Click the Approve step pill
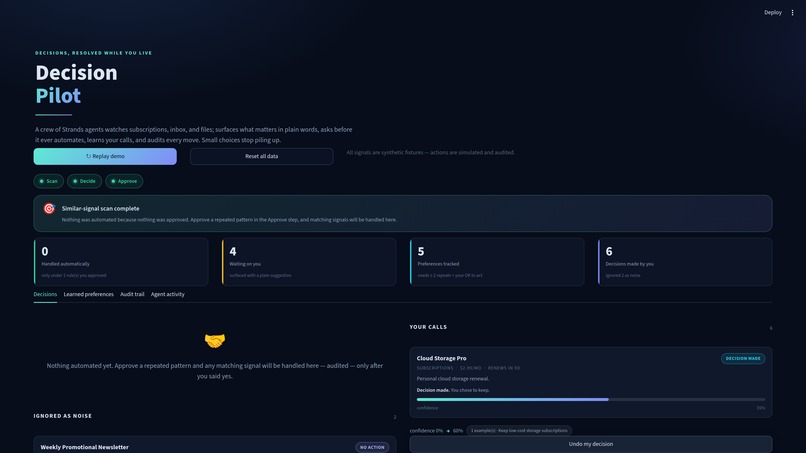This screenshot has width=806, height=453. click(124, 181)
